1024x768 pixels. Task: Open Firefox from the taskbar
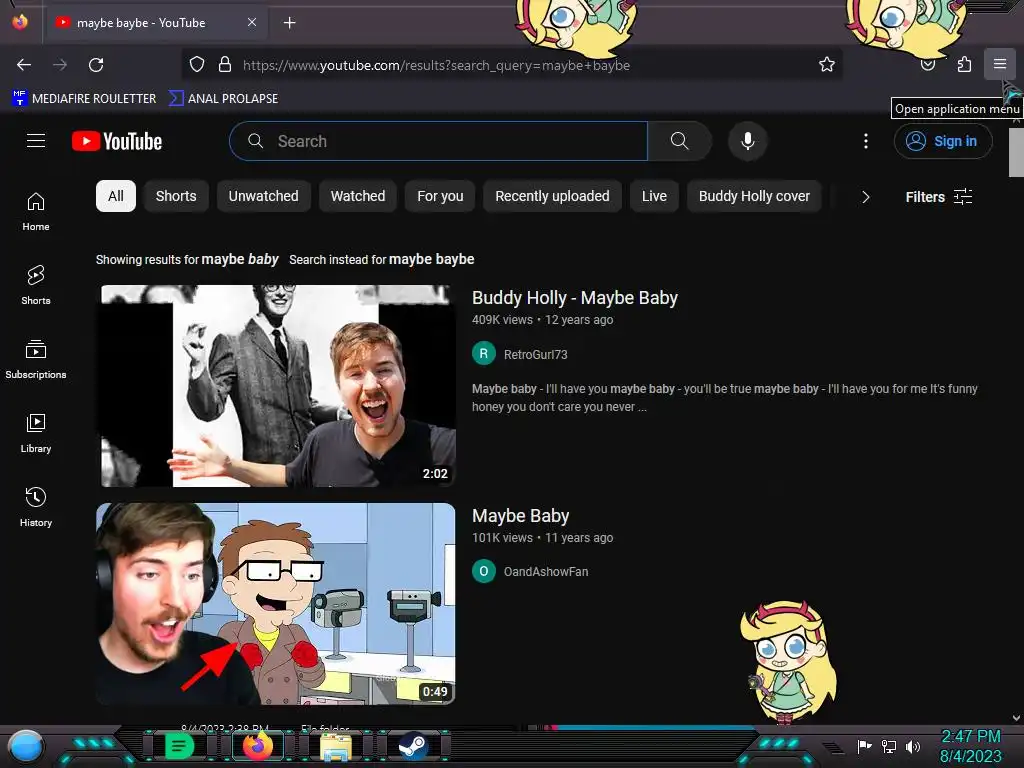[x=258, y=746]
